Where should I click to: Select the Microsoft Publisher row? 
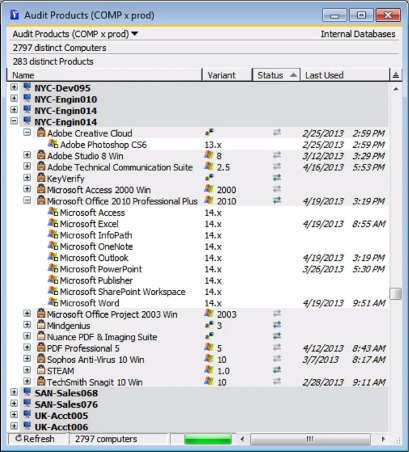[x=197, y=280]
